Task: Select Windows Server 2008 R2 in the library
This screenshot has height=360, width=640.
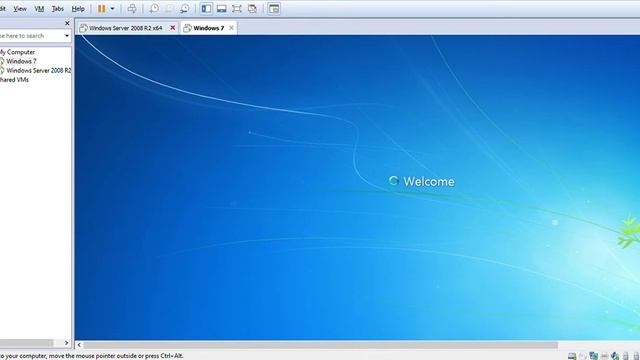Action: 38,71
